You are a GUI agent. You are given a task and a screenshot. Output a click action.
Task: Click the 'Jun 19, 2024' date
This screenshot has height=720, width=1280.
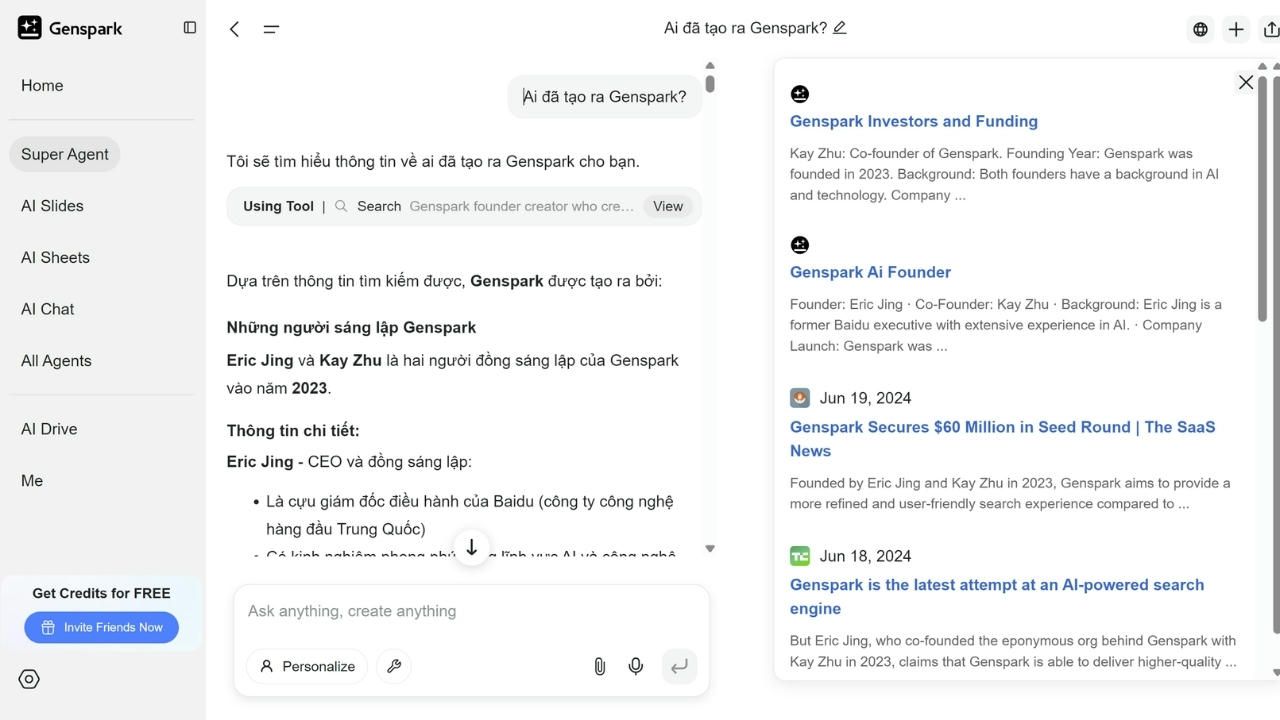coord(865,398)
